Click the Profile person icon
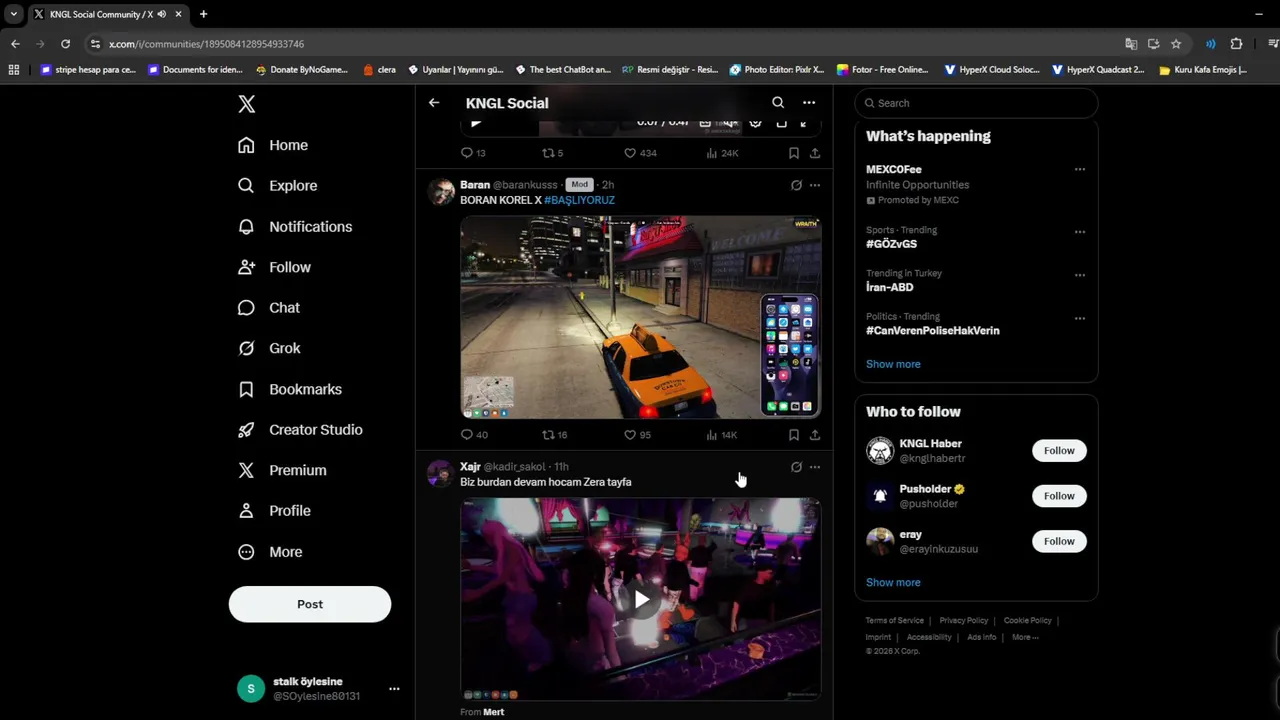 click(246, 511)
